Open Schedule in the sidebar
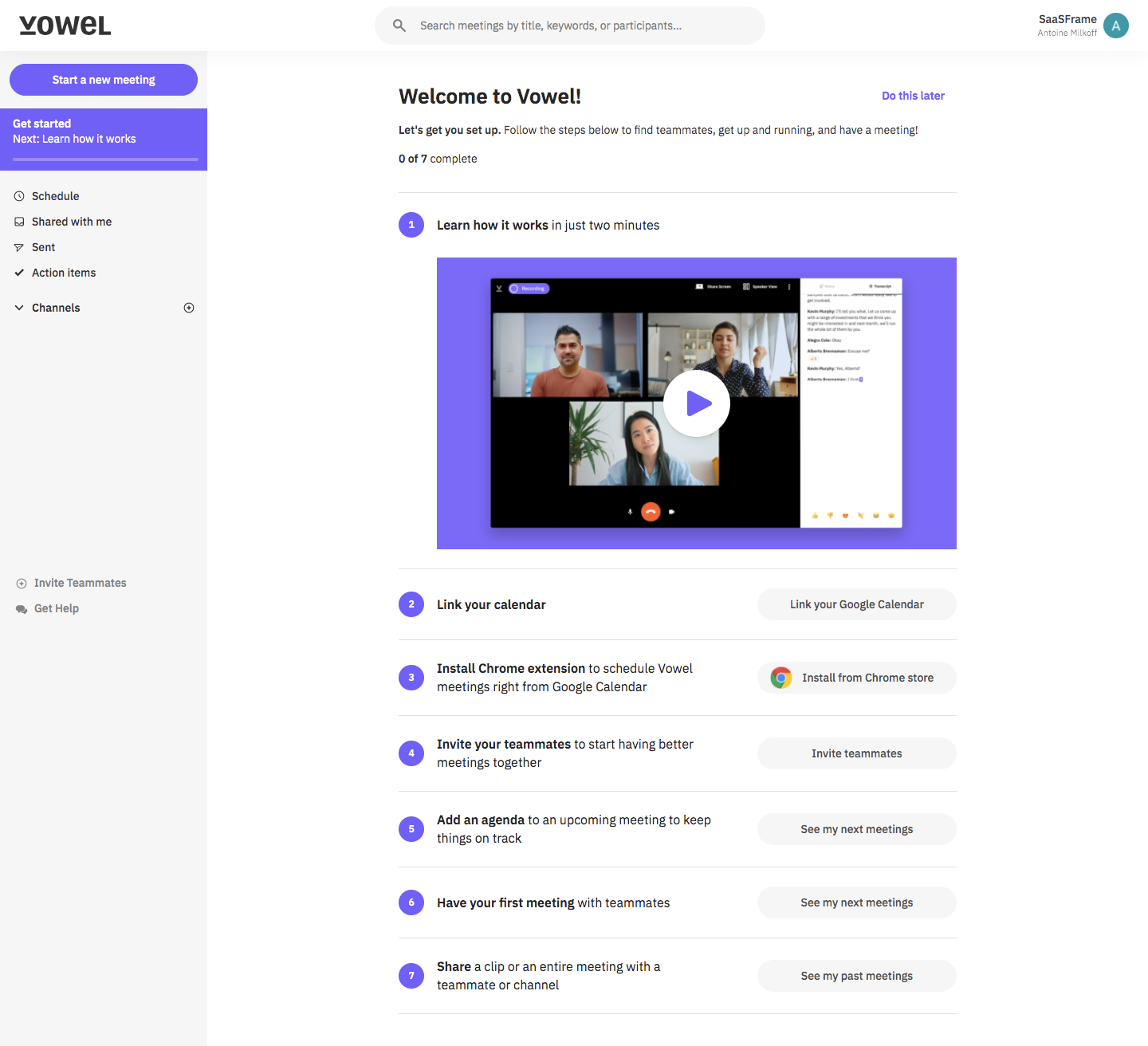This screenshot has width=1148, height=1046. pyautogui.click(x=55, y=196)
